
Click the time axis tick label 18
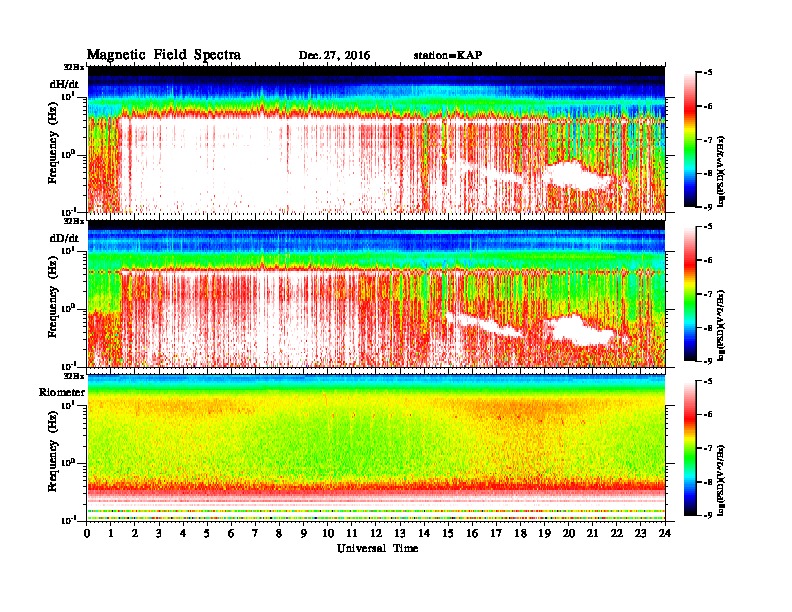520,533
